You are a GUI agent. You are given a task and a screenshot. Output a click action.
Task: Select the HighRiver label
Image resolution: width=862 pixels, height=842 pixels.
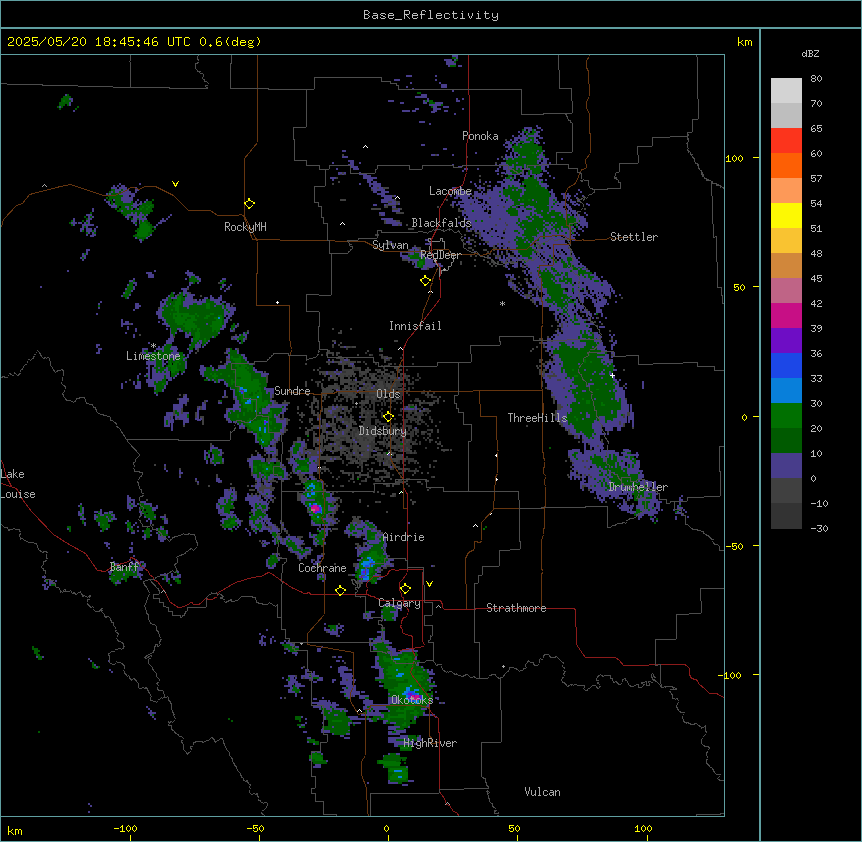[x=430, y=743]
